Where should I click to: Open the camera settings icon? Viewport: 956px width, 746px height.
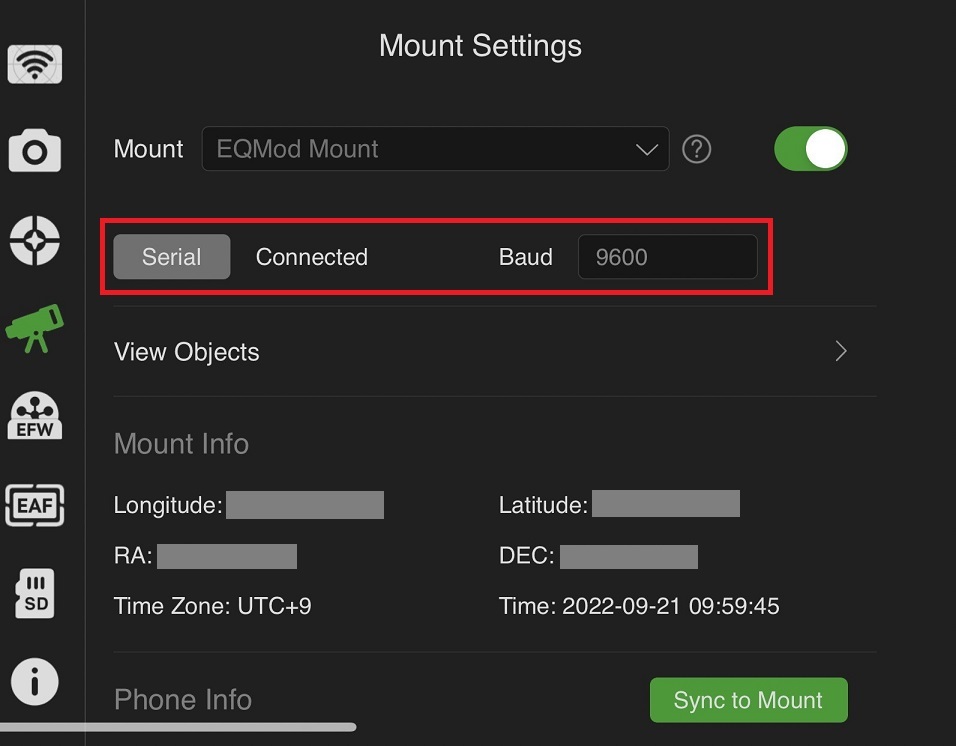tap(35, 151)
